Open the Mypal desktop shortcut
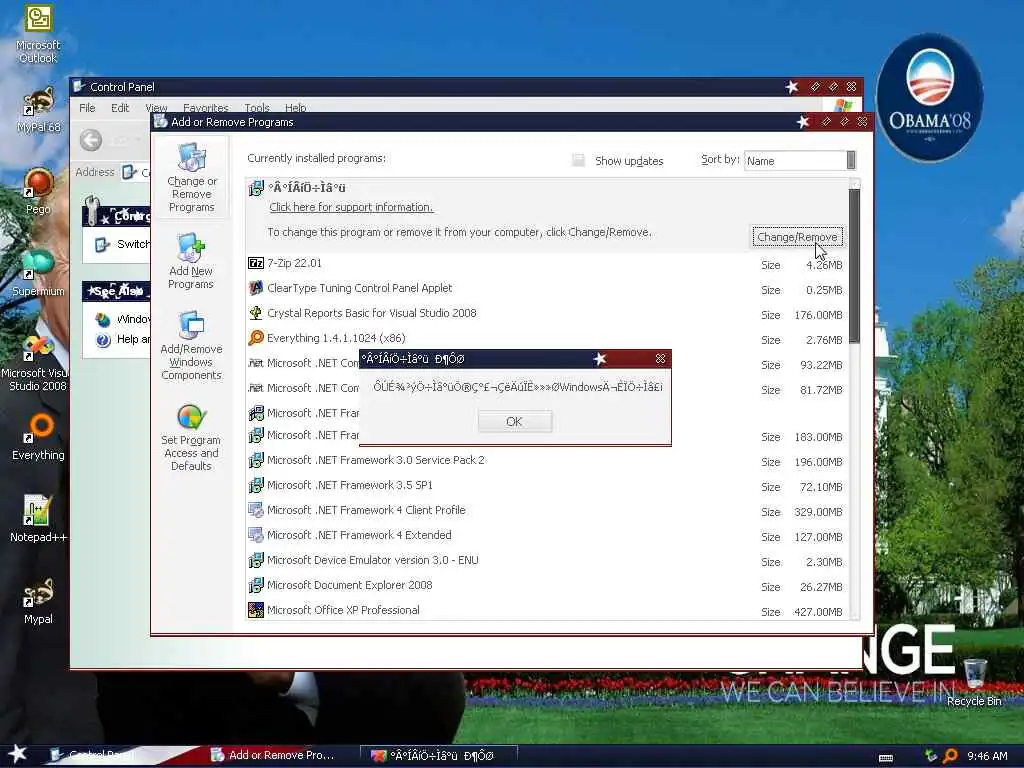Screen dimensions: 1024x768 pyautogui.click(x=39, y=601)
